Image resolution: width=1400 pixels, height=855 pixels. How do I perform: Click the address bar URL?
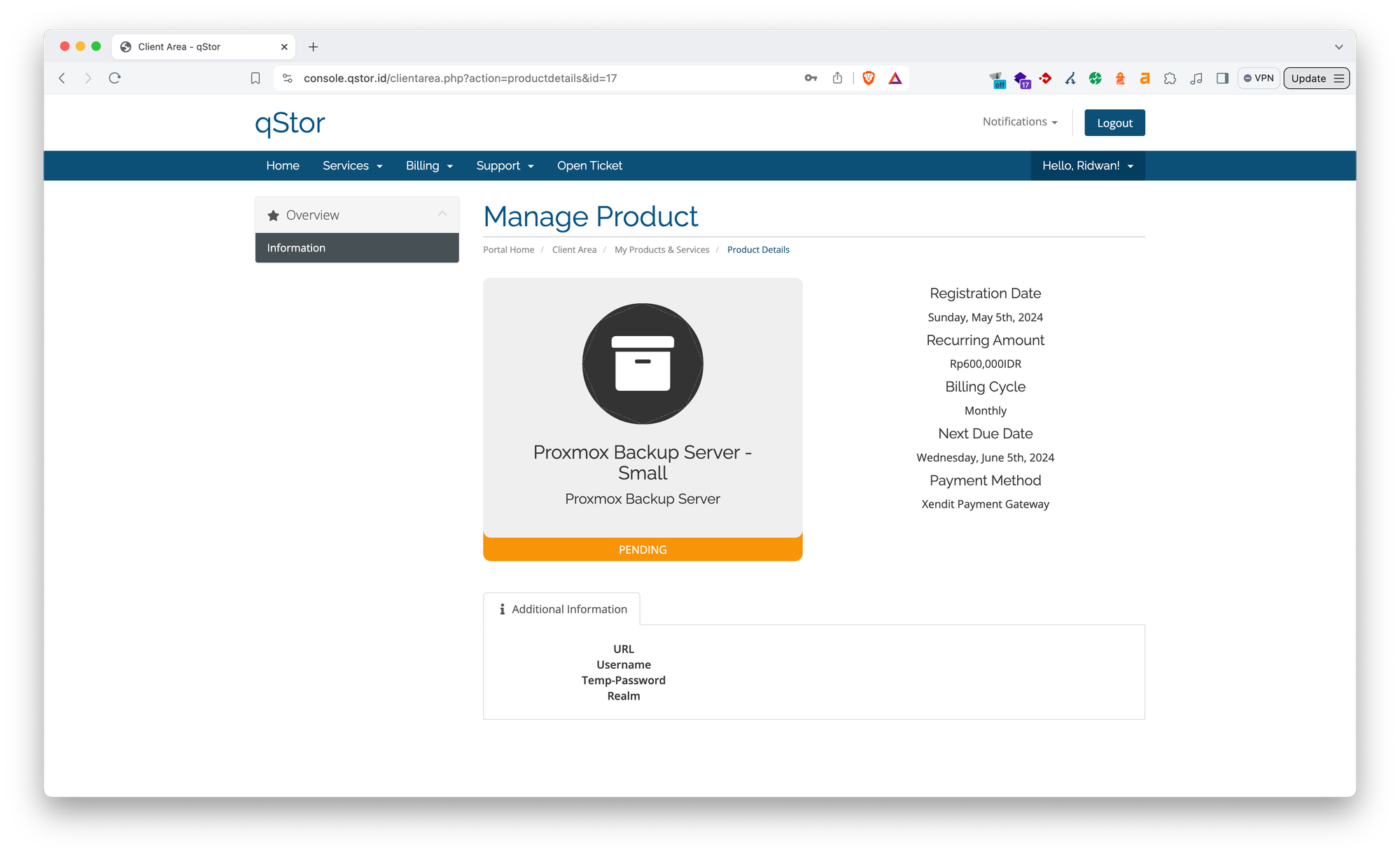[460, 78]
